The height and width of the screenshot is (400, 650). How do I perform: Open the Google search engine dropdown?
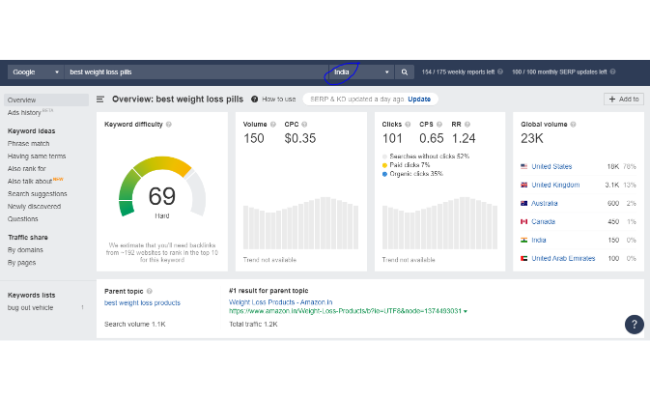click(36, 72)
